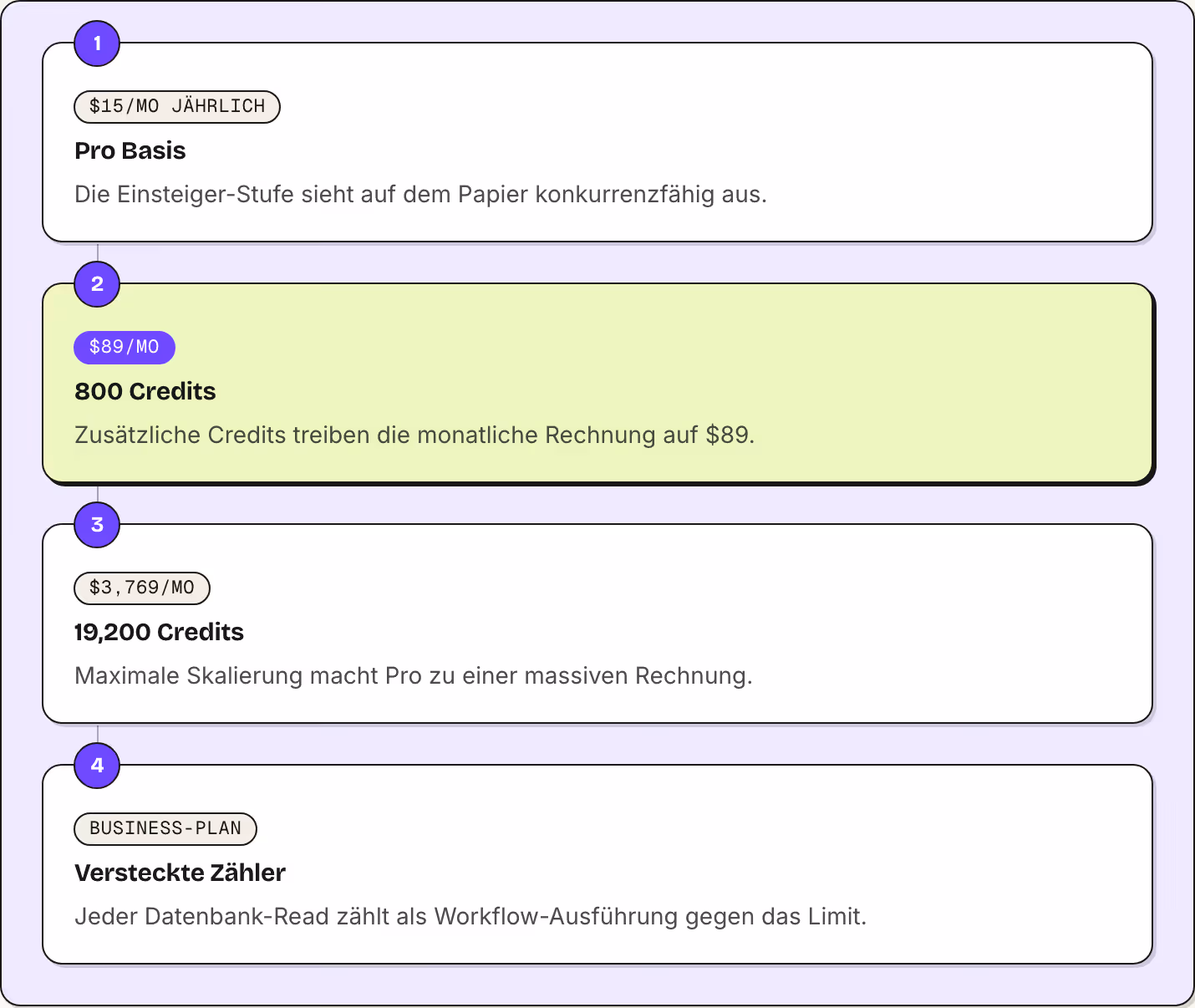Image resolution: width=1195 pixels, height=1008 pixels.
Task: Select the "19,200 Credits" heading
Action: pos(159,632)
